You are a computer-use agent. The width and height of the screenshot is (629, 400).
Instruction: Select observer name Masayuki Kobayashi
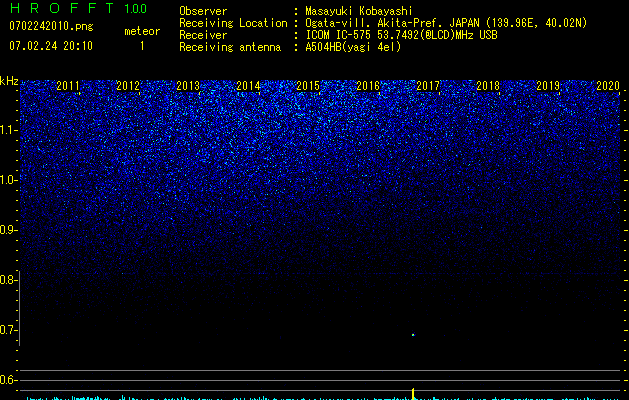(x=359, y=11)
